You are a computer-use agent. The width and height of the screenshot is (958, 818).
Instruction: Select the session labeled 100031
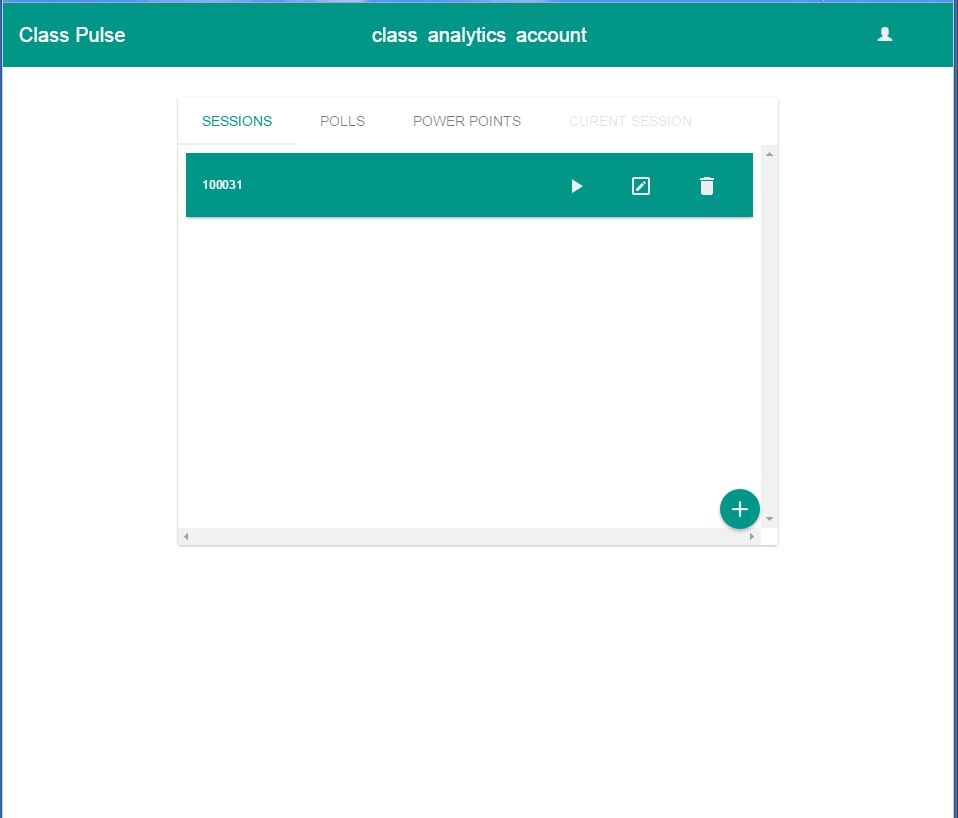(x=222, y=185)
